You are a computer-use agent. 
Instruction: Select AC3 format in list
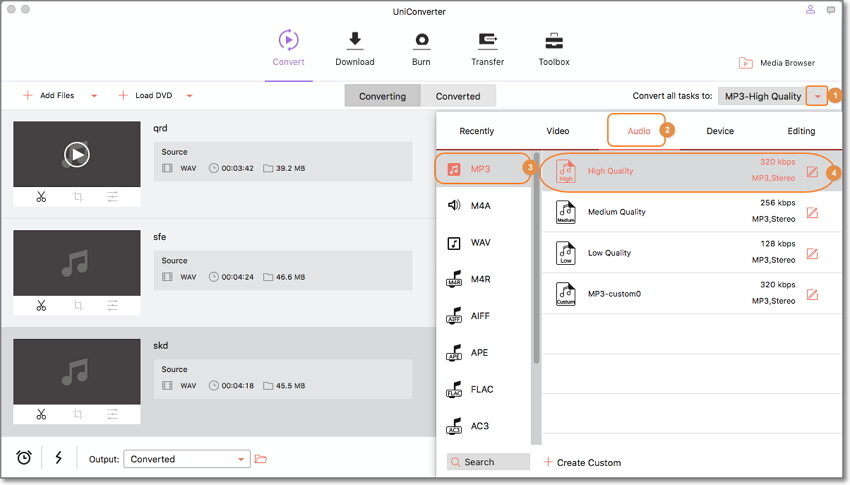point(484,426)
